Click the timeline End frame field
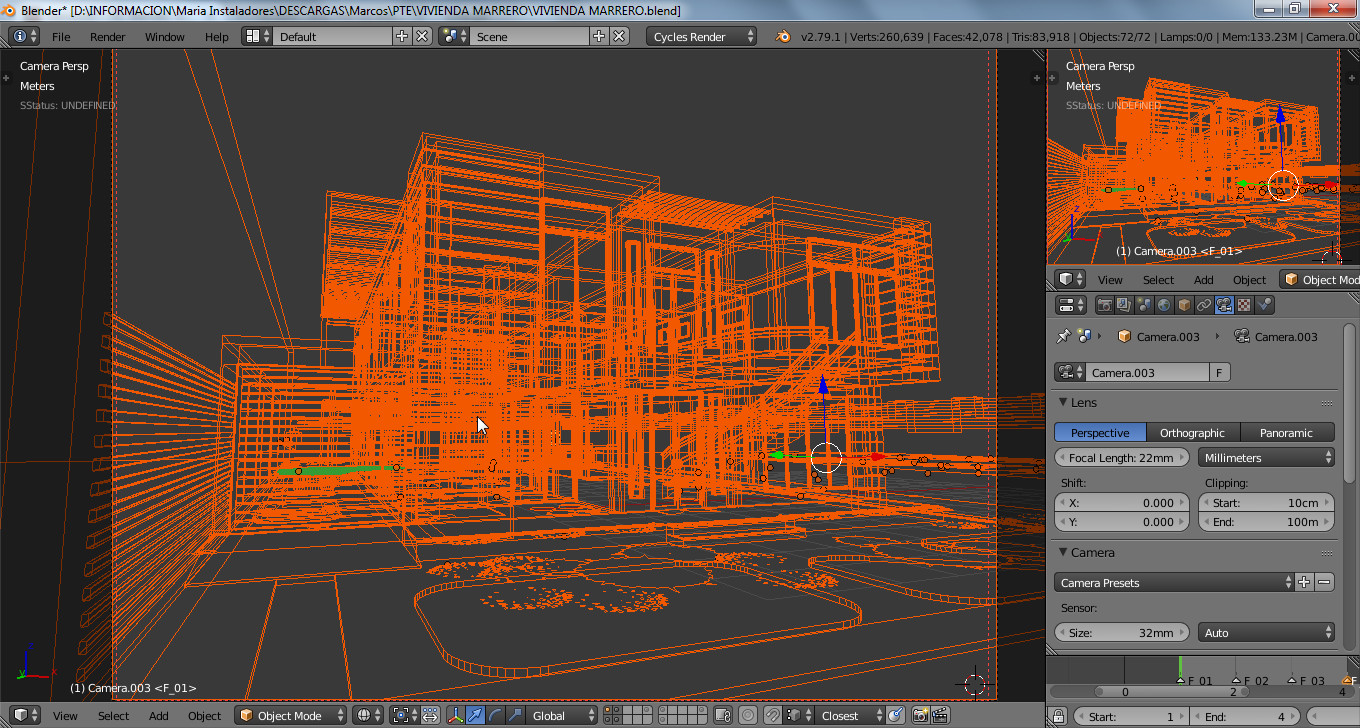1360x728 pixels. [x=1243, y=716]
